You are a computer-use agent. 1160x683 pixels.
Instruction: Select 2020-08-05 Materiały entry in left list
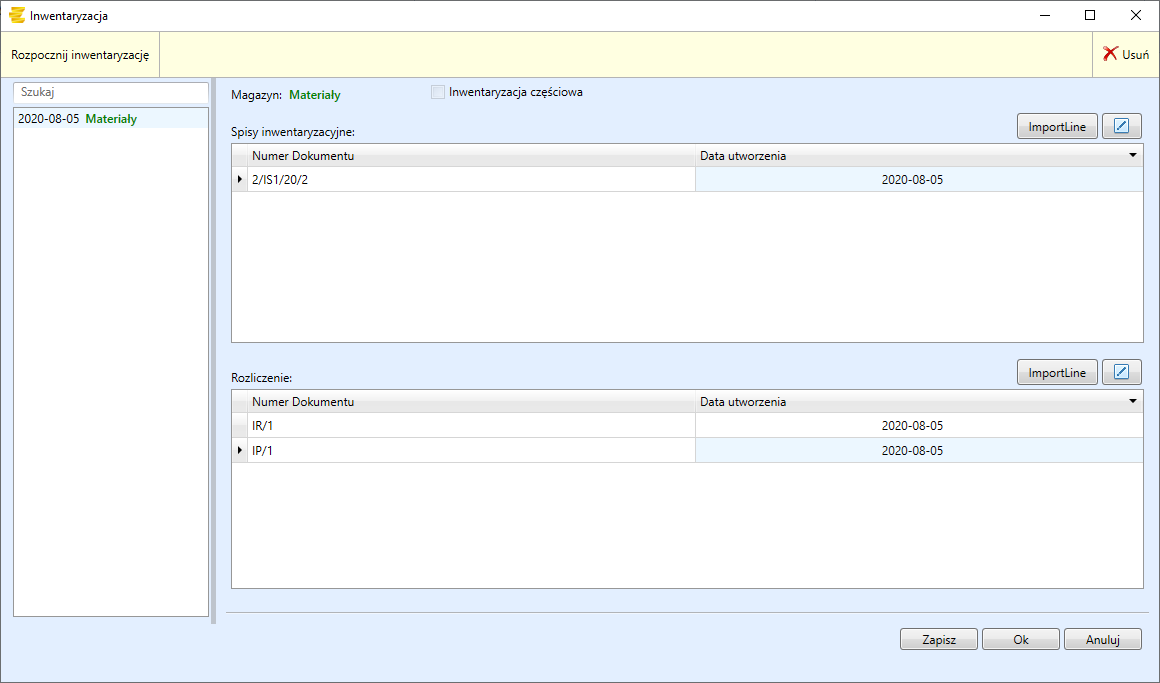[78, 119]
